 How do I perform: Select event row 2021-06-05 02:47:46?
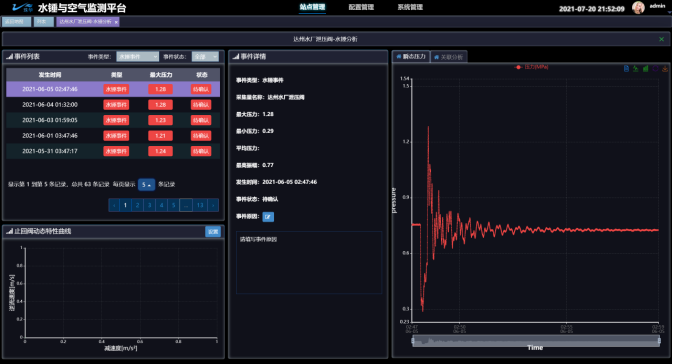[x=113, y=89]
